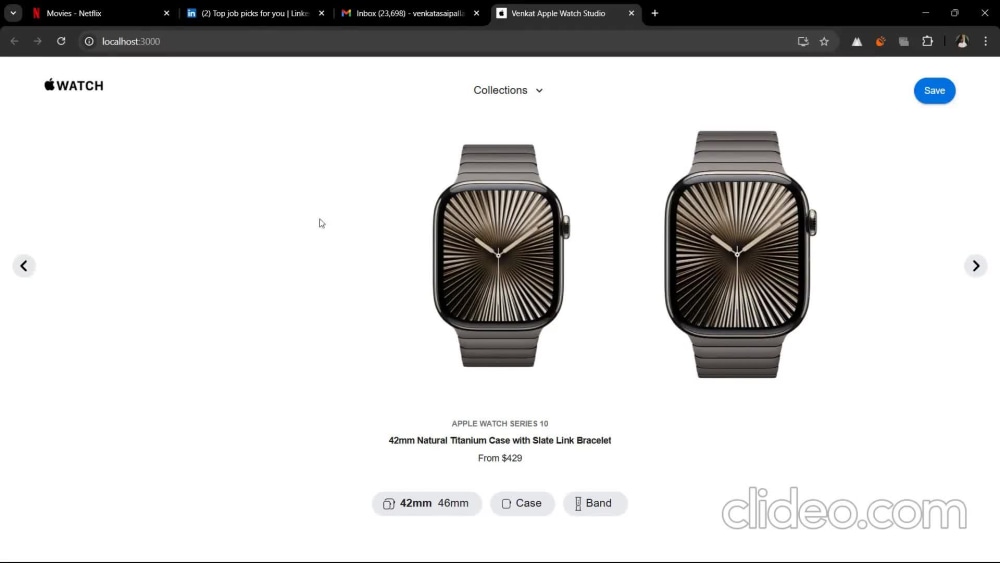Screen dimensions: 1000x563
Task: Open the tab search dropdown
Action: (13, 13)
